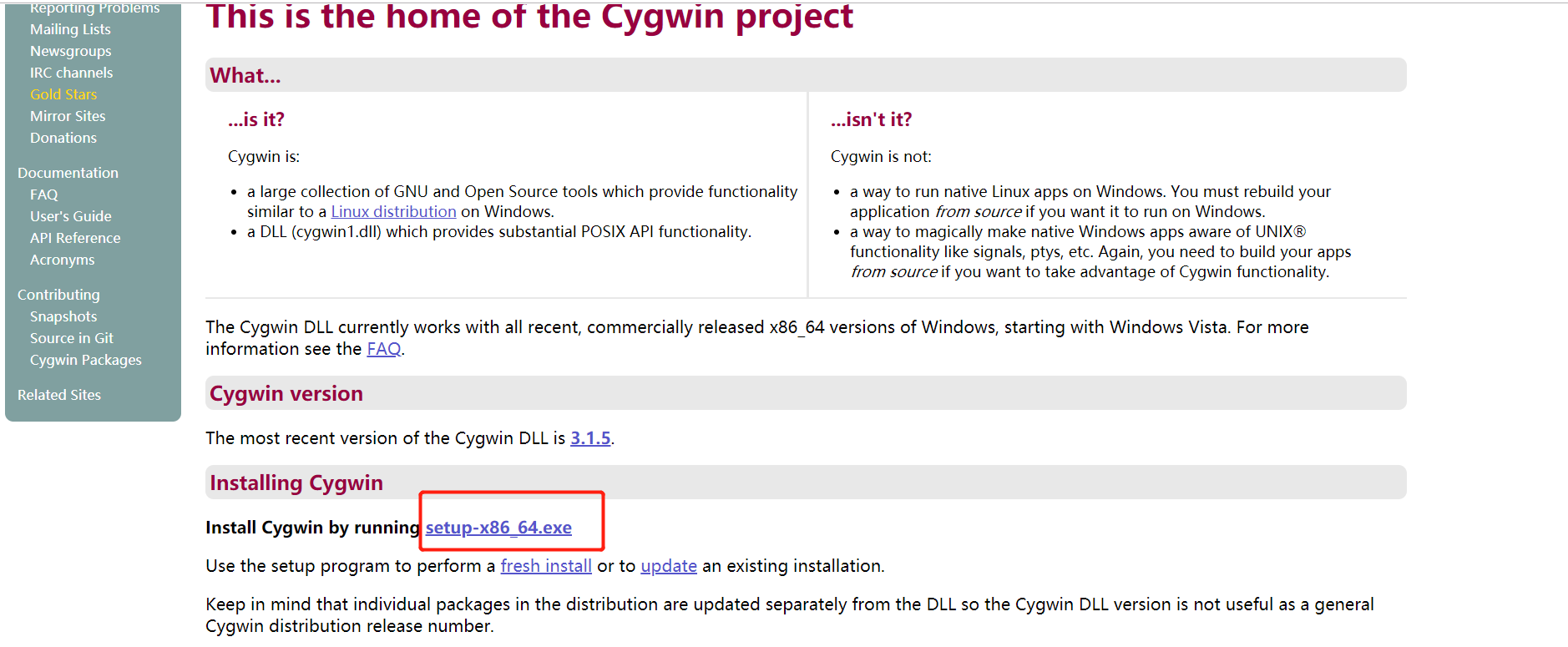
Task: Open the IRC channels page
Action: (x=72, y=72)
